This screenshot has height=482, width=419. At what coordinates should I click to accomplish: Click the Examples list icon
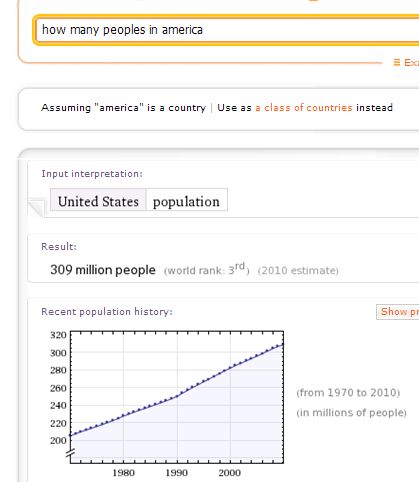(397, 62)
